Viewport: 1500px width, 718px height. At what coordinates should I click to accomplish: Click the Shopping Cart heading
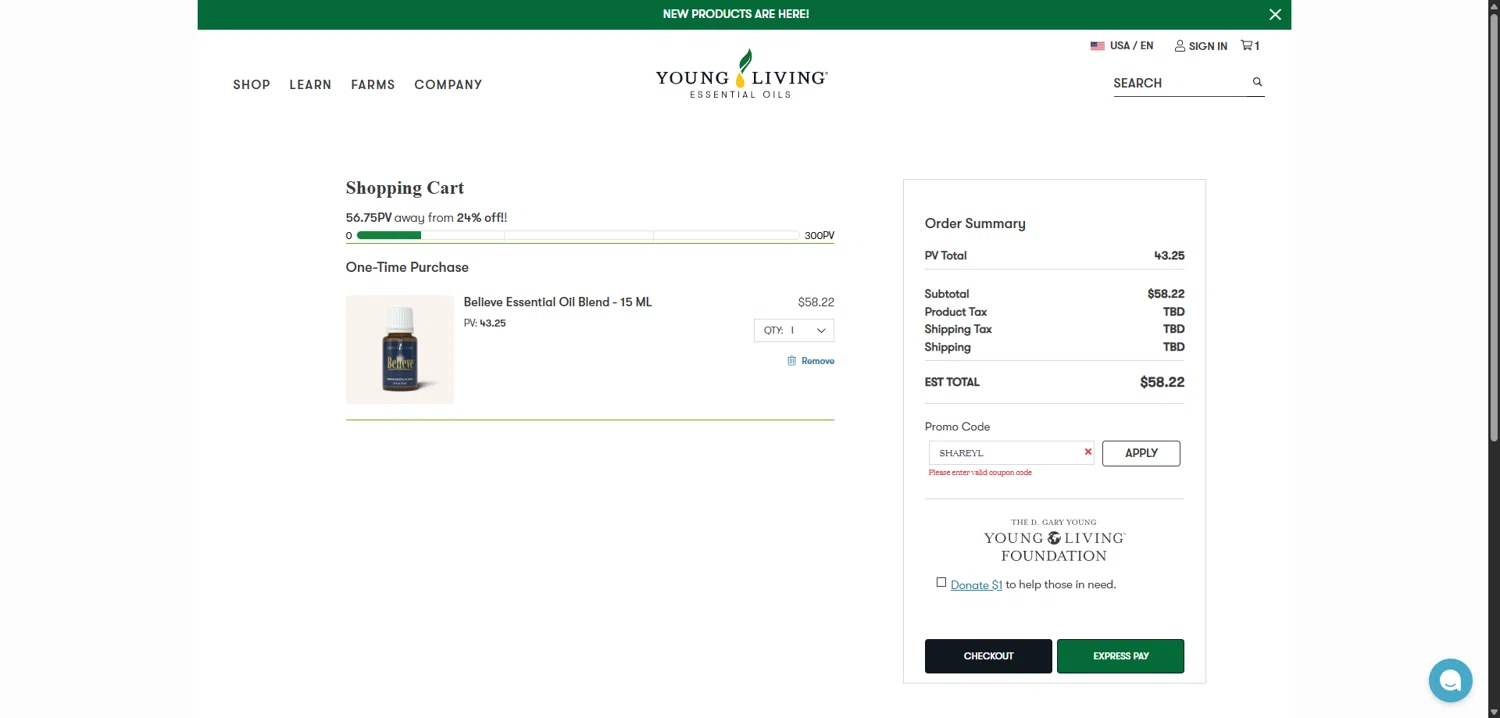point(405,188)
